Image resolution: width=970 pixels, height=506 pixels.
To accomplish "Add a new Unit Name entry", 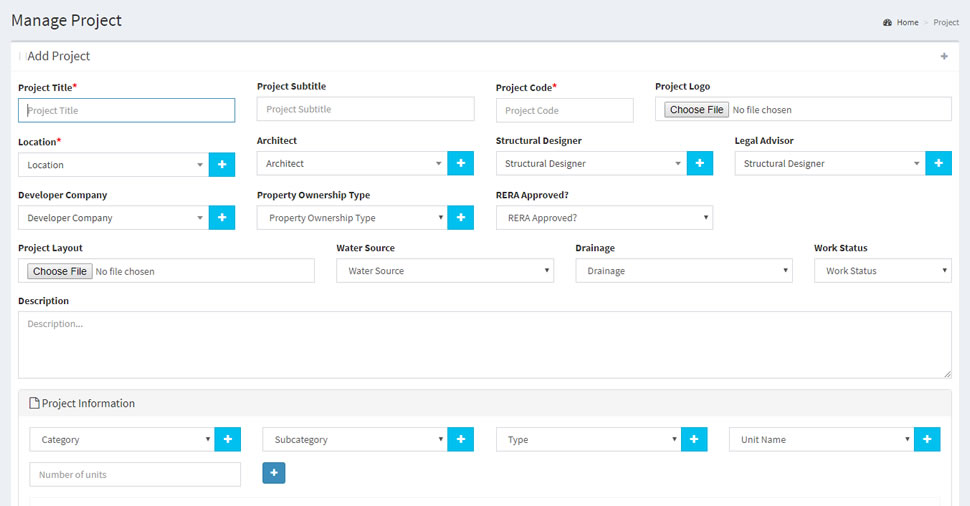I will (927, 439).
